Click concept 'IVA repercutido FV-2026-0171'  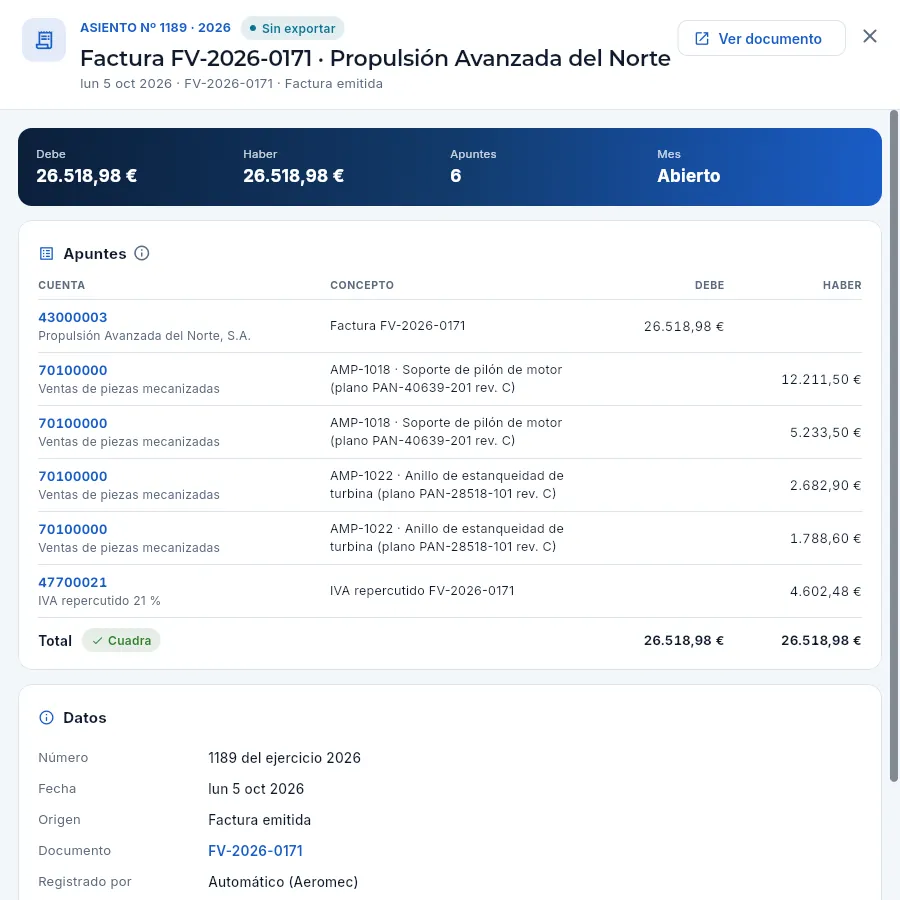click(x=422, y=591)
